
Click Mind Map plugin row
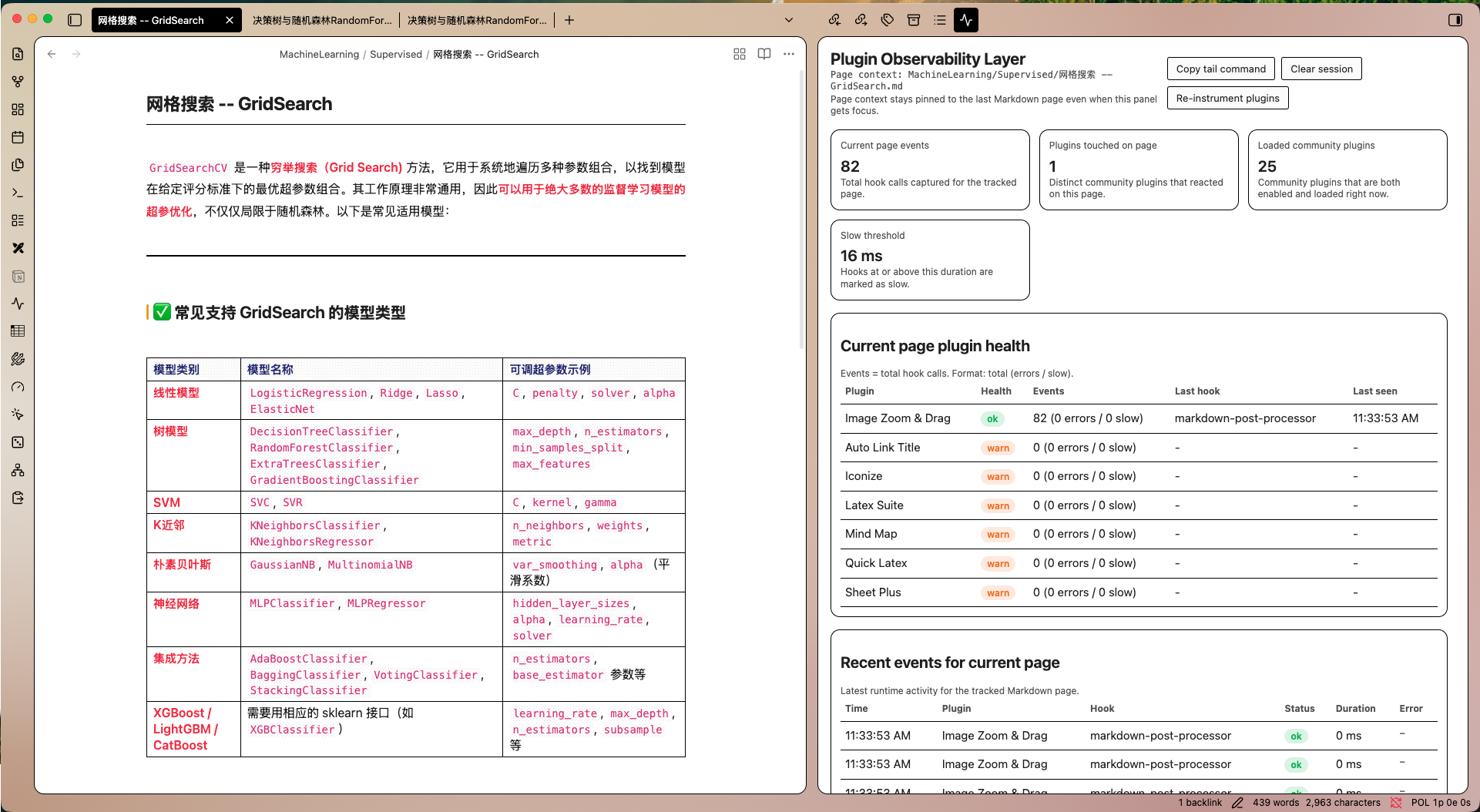[x=1139, y=534]
